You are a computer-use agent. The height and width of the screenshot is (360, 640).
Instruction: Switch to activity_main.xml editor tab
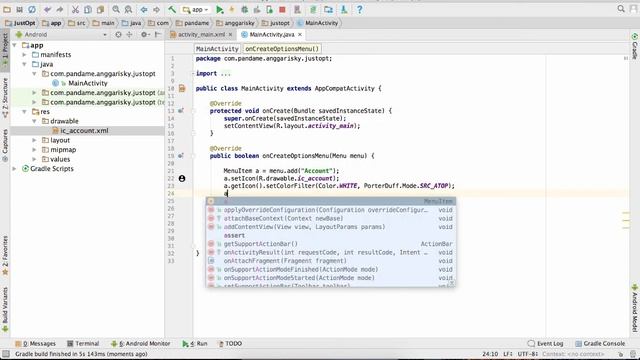coord(201,35)
